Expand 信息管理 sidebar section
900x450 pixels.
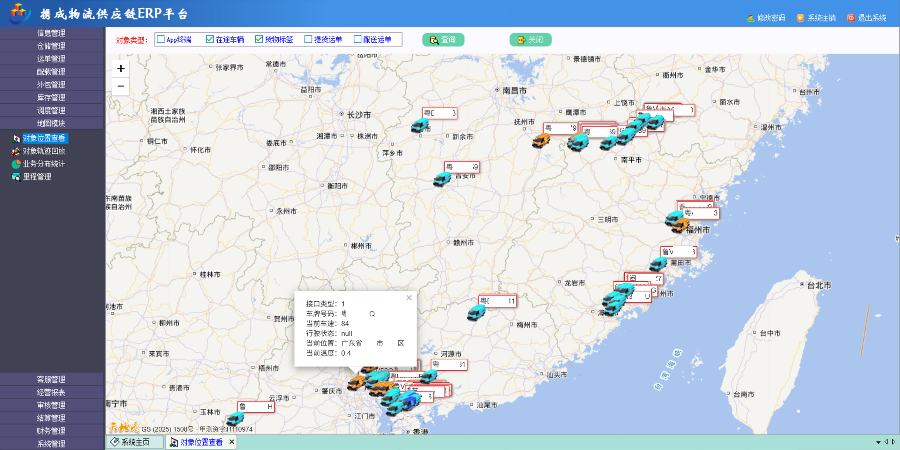(52, 33)
